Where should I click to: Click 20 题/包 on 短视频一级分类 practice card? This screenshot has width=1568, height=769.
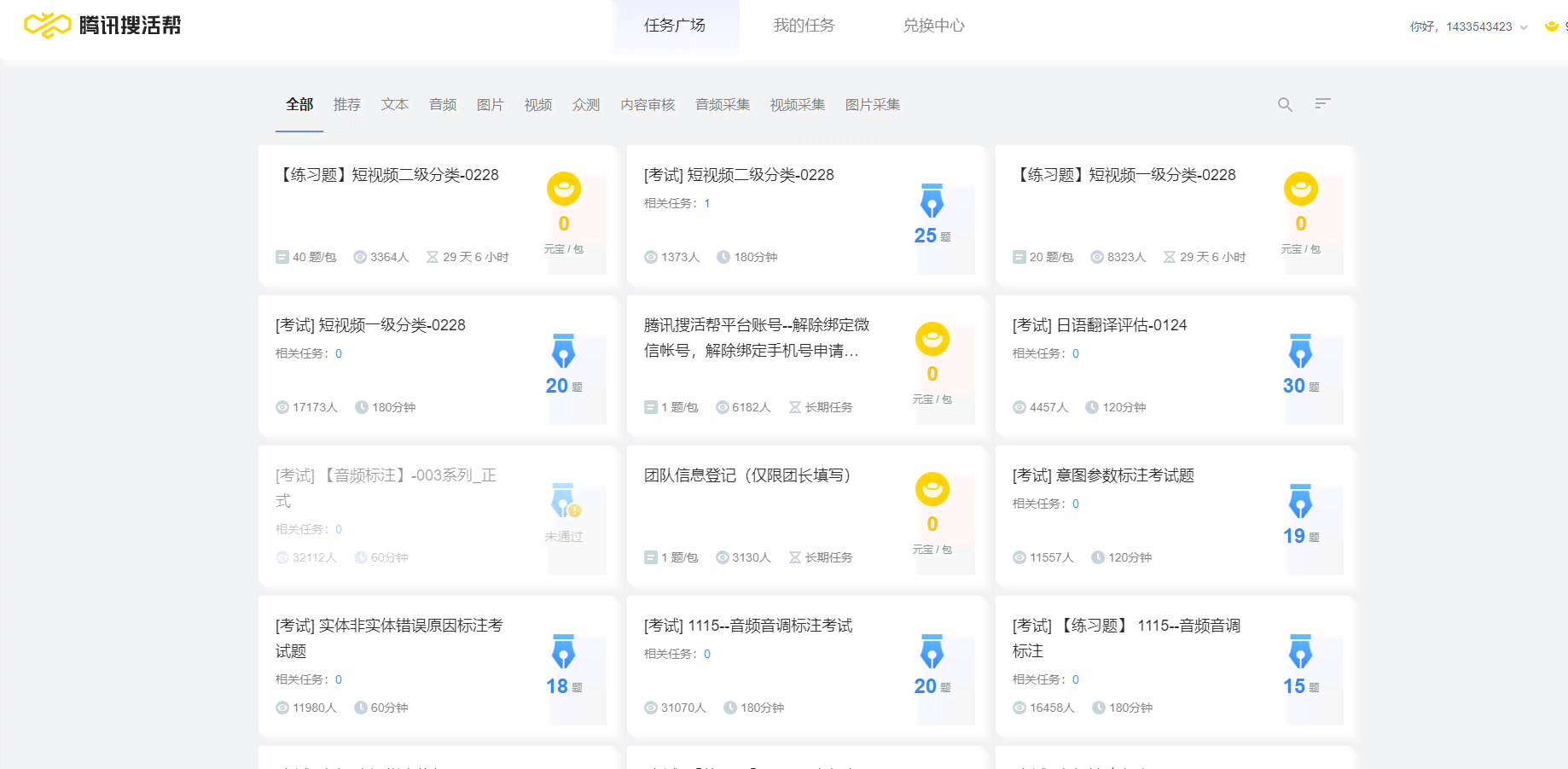(1051, 257)
